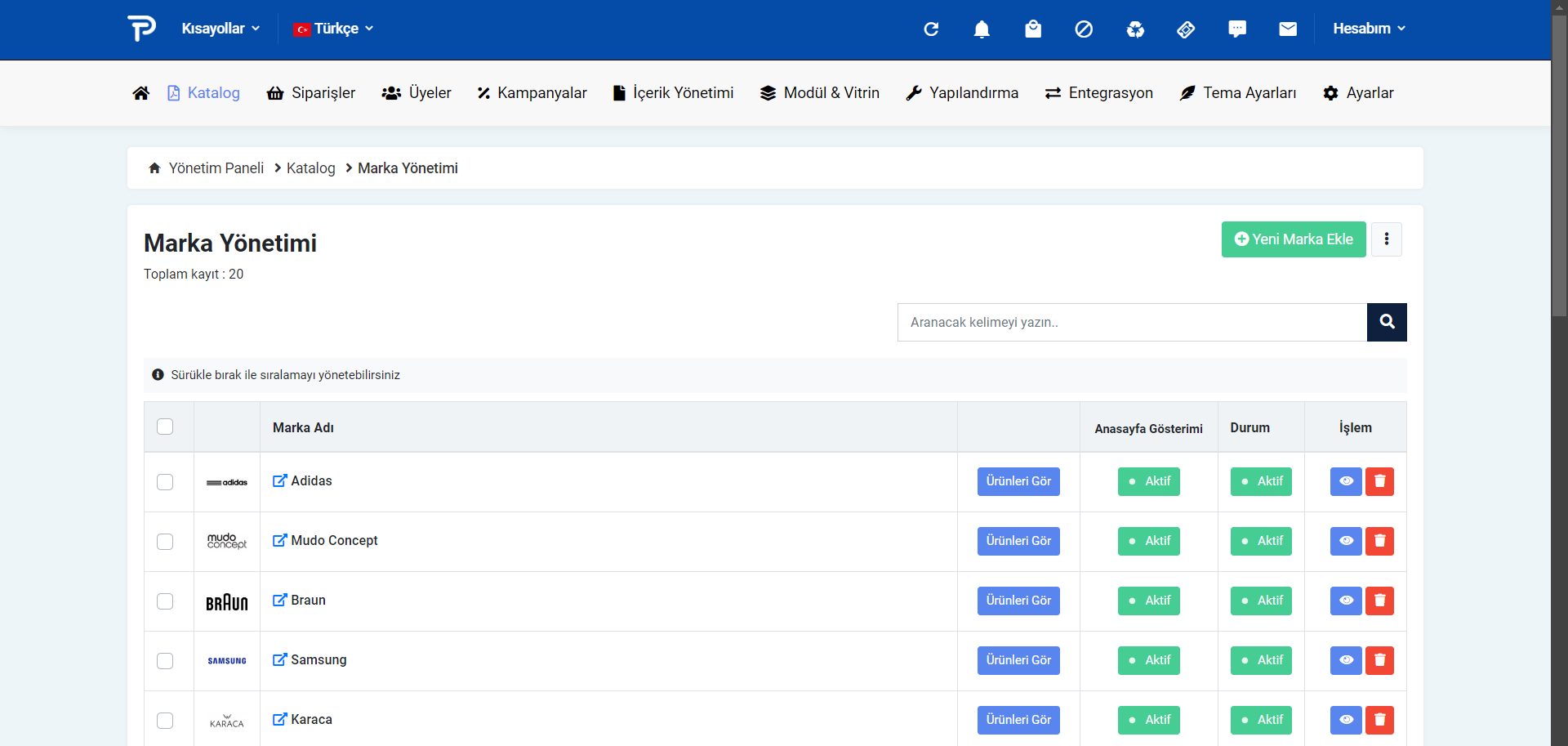Go to the Kampanyalar menu
1568x746 pixels.
(532, 93)
